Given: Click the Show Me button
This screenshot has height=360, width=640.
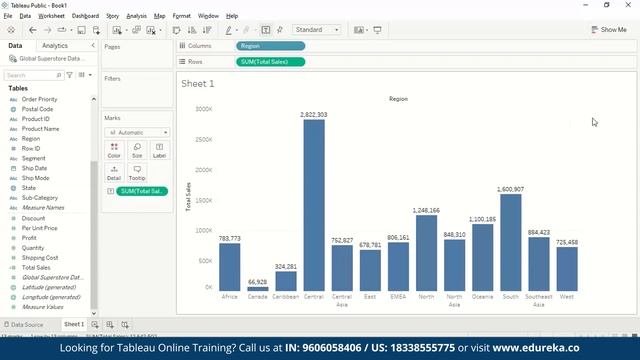Looking at the screenshot, I should 609,30.
